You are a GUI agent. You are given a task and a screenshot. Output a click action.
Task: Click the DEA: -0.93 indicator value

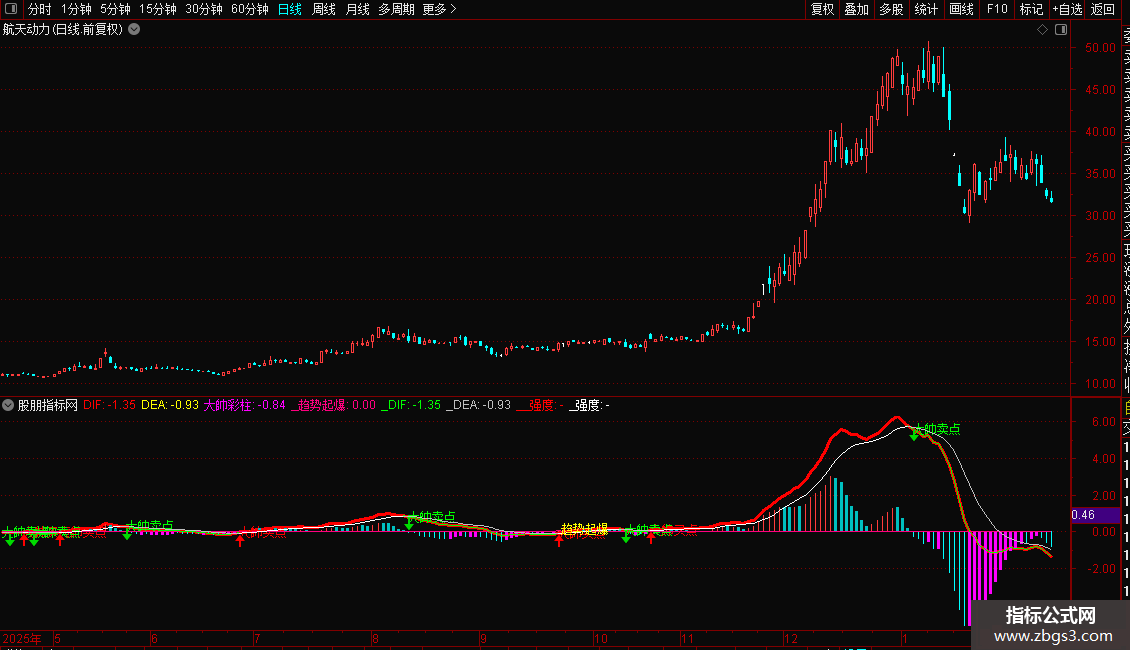pos(170,405)
